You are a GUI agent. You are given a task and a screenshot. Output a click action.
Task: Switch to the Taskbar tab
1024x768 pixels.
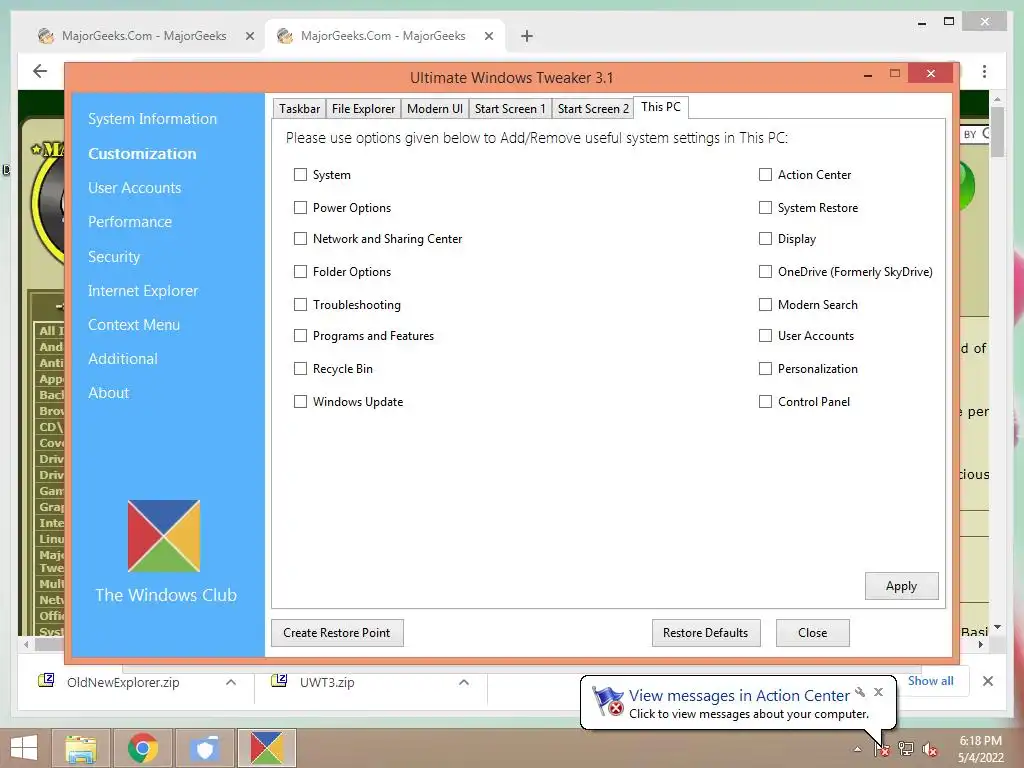click(299, 108)
